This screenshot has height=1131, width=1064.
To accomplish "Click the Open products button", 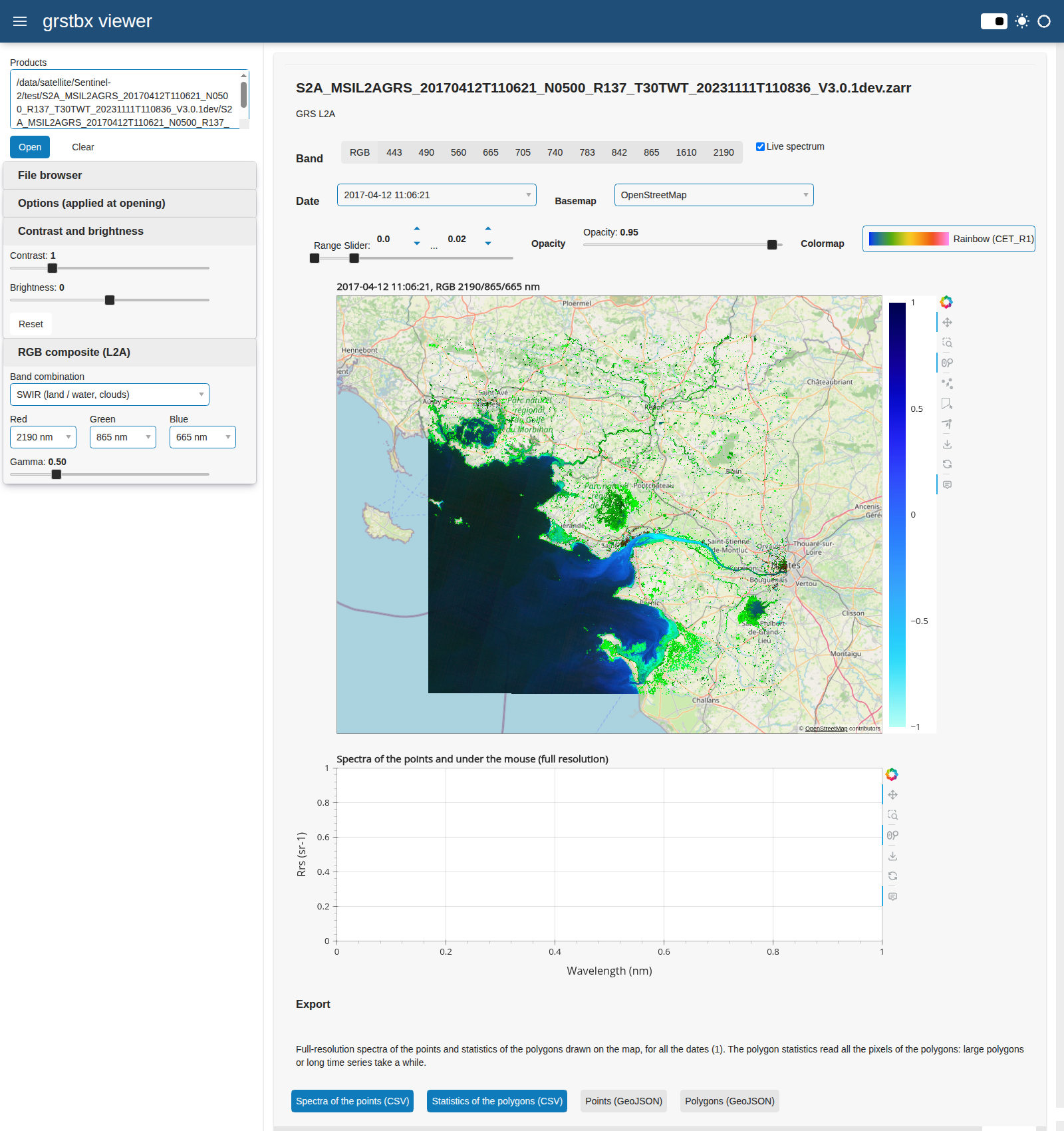I will (x=30, y=147).
